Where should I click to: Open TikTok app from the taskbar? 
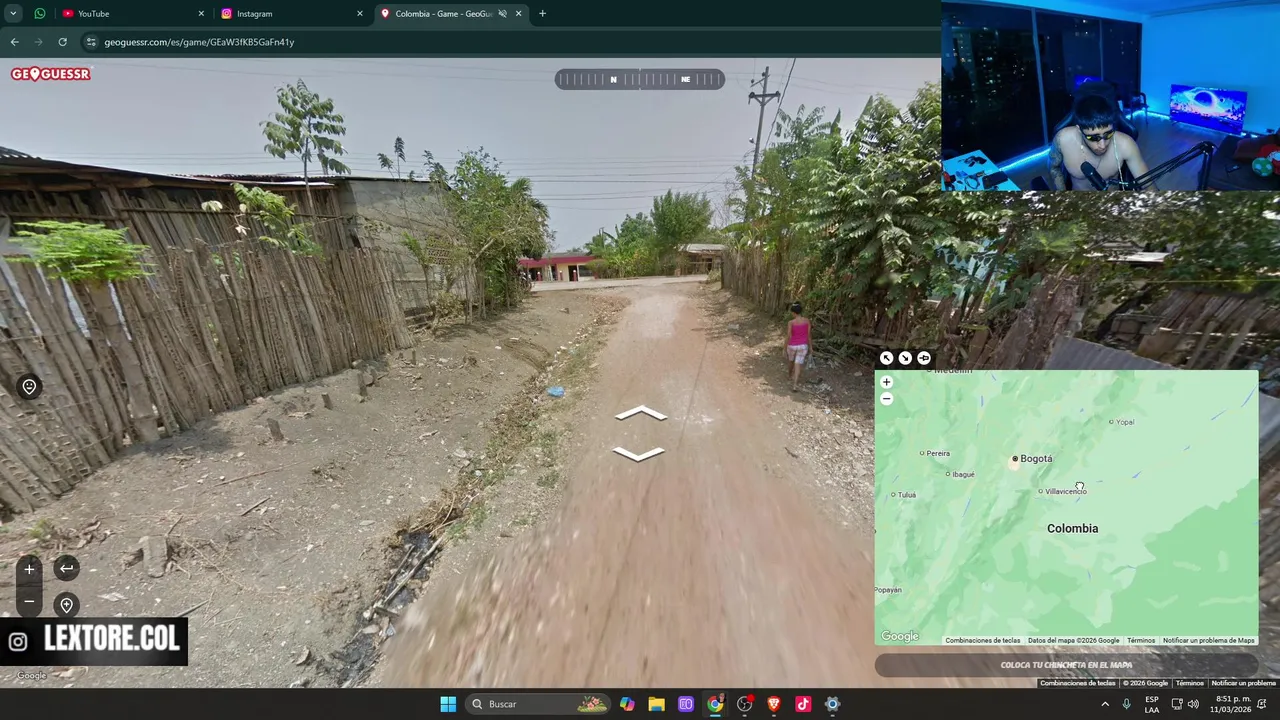[803, 704]
